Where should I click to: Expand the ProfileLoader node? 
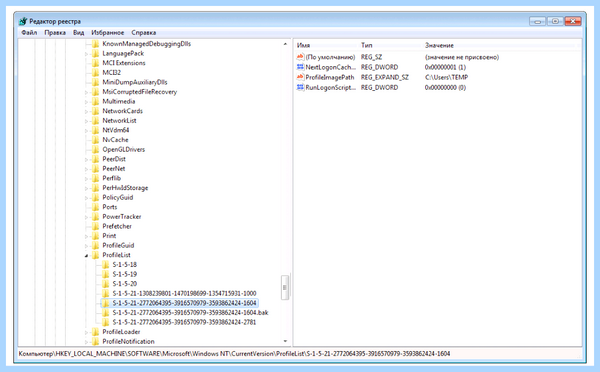[x=86, y=332]
